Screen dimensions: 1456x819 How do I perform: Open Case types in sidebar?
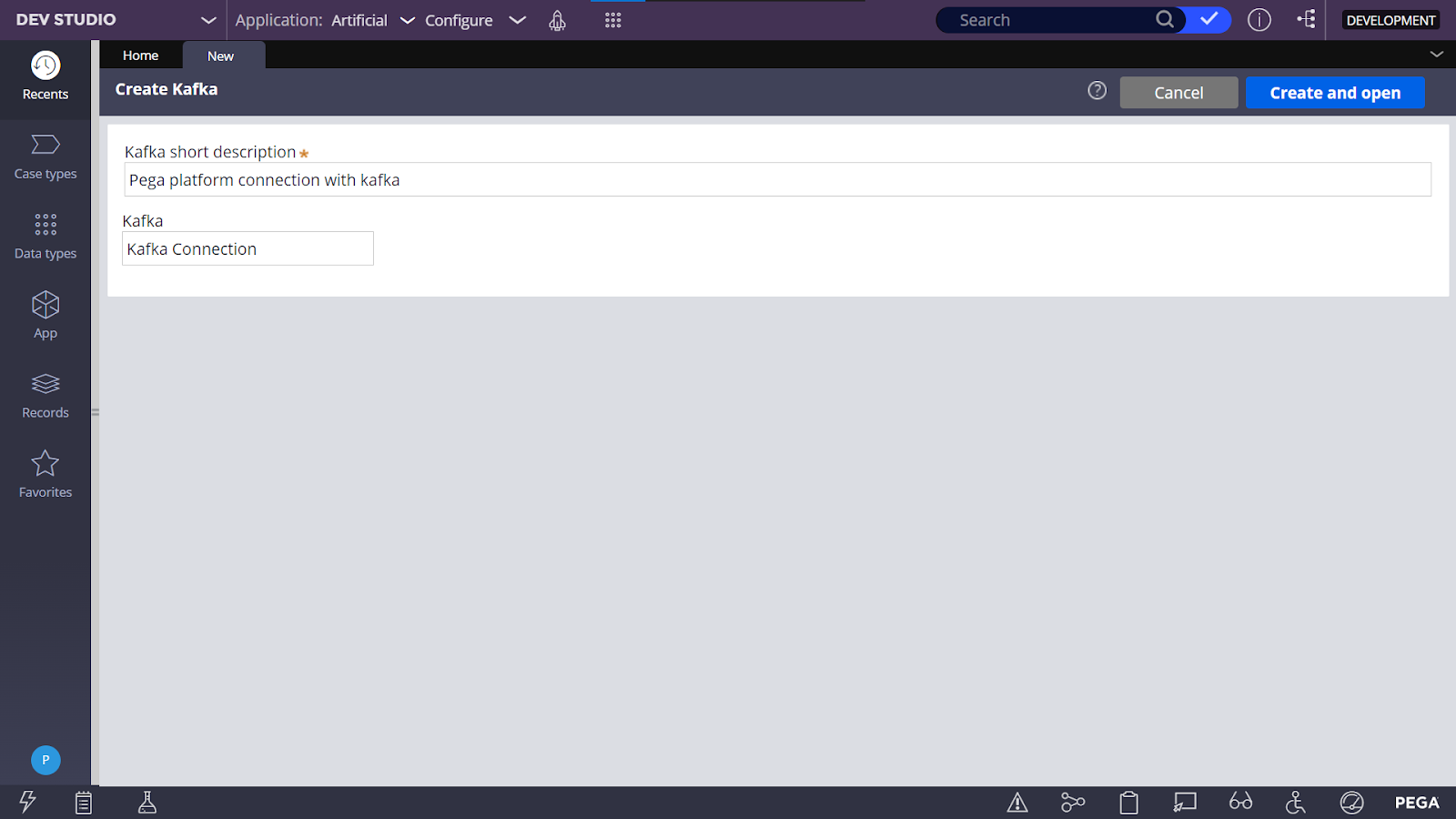[x=45, y=157]
